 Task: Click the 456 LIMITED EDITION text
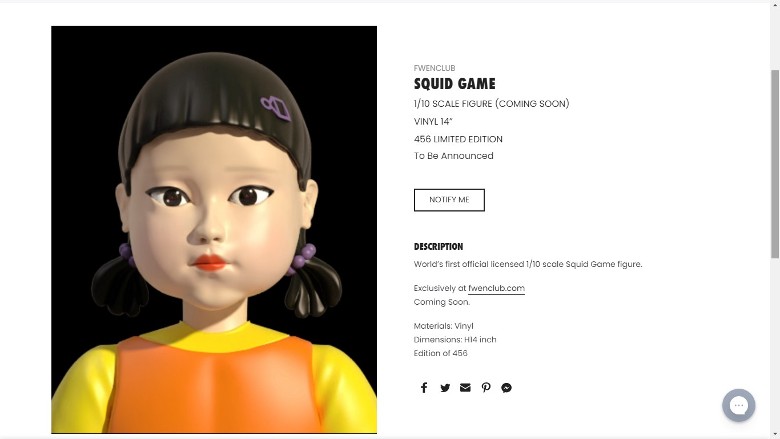coord(458,139)
